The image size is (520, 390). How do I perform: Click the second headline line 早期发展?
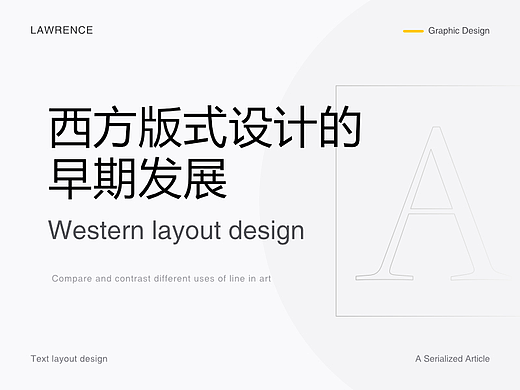point(138,179)
